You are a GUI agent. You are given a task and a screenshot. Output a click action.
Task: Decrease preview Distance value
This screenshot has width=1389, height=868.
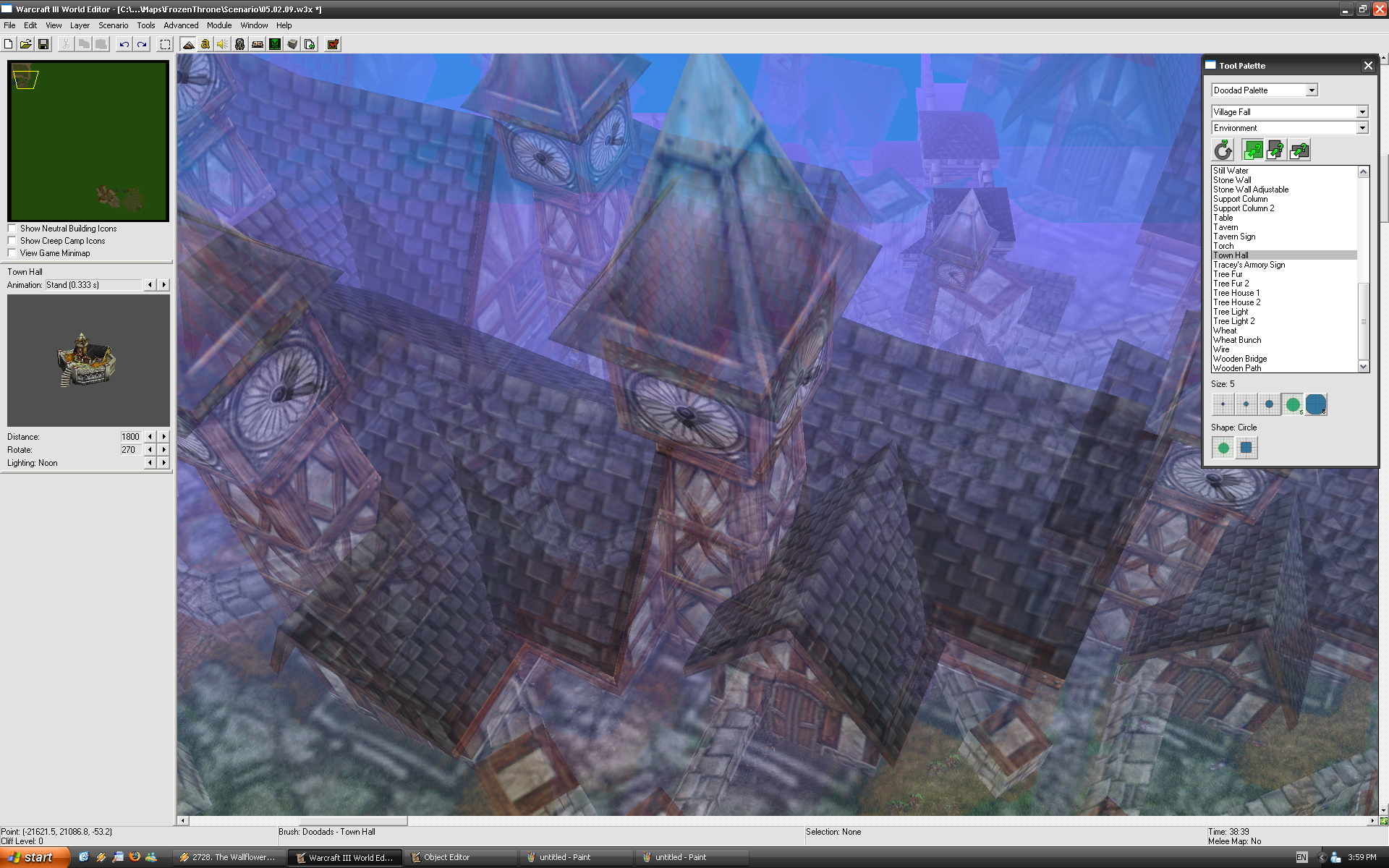tap(150, 437)
